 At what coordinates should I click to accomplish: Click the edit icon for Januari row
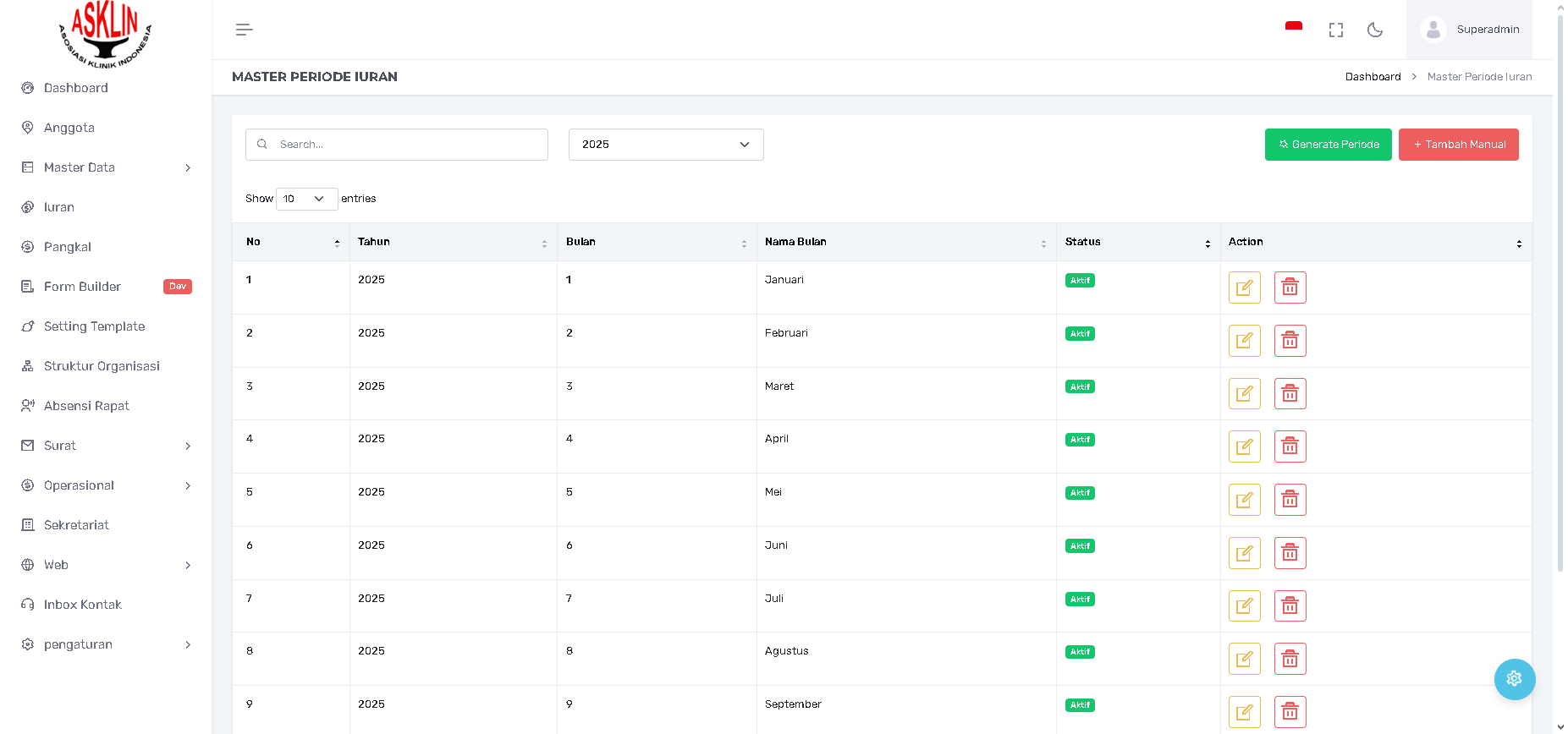[x=1244, y=288]
